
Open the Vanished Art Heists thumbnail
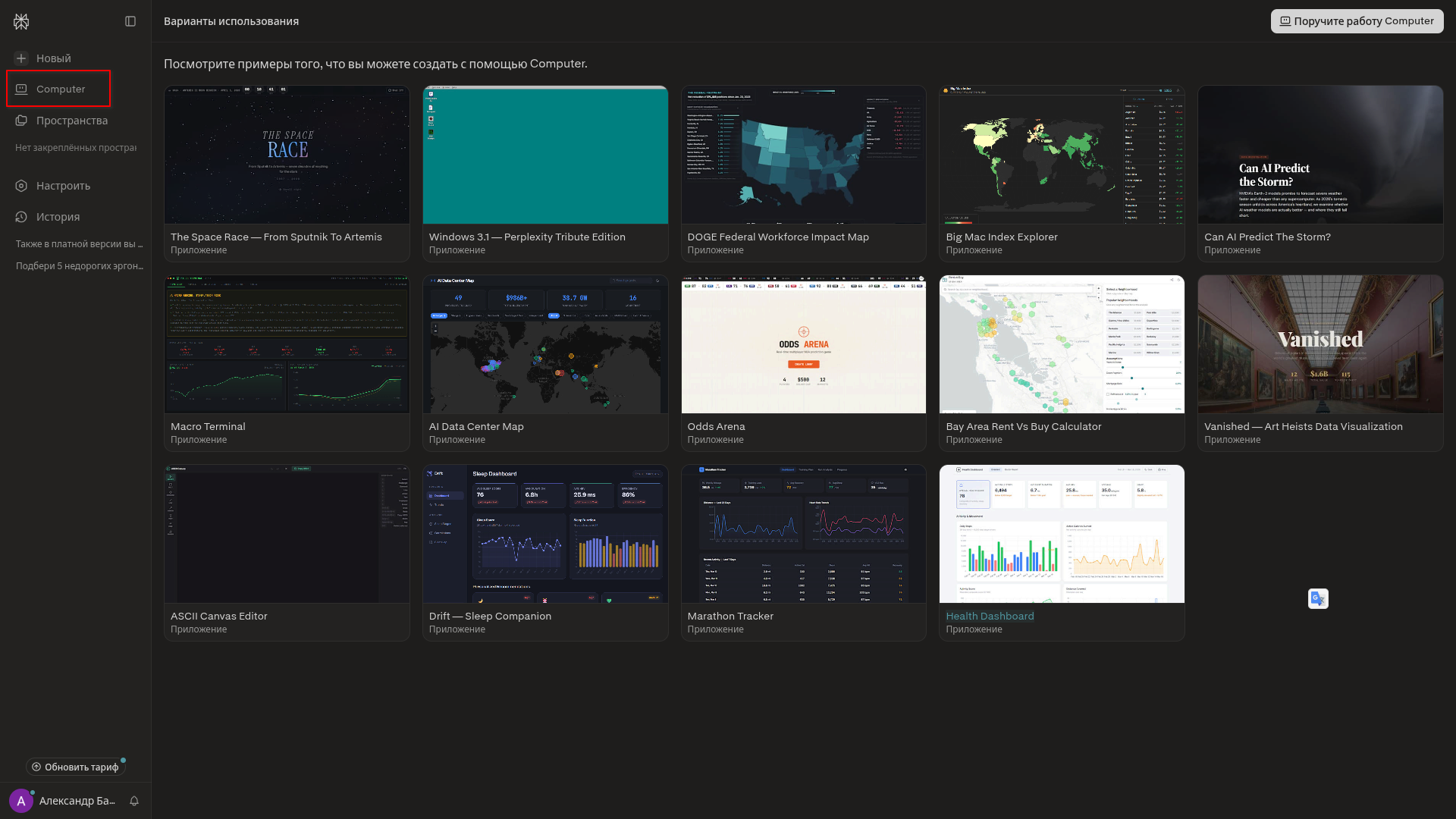tap(1320, 344)
